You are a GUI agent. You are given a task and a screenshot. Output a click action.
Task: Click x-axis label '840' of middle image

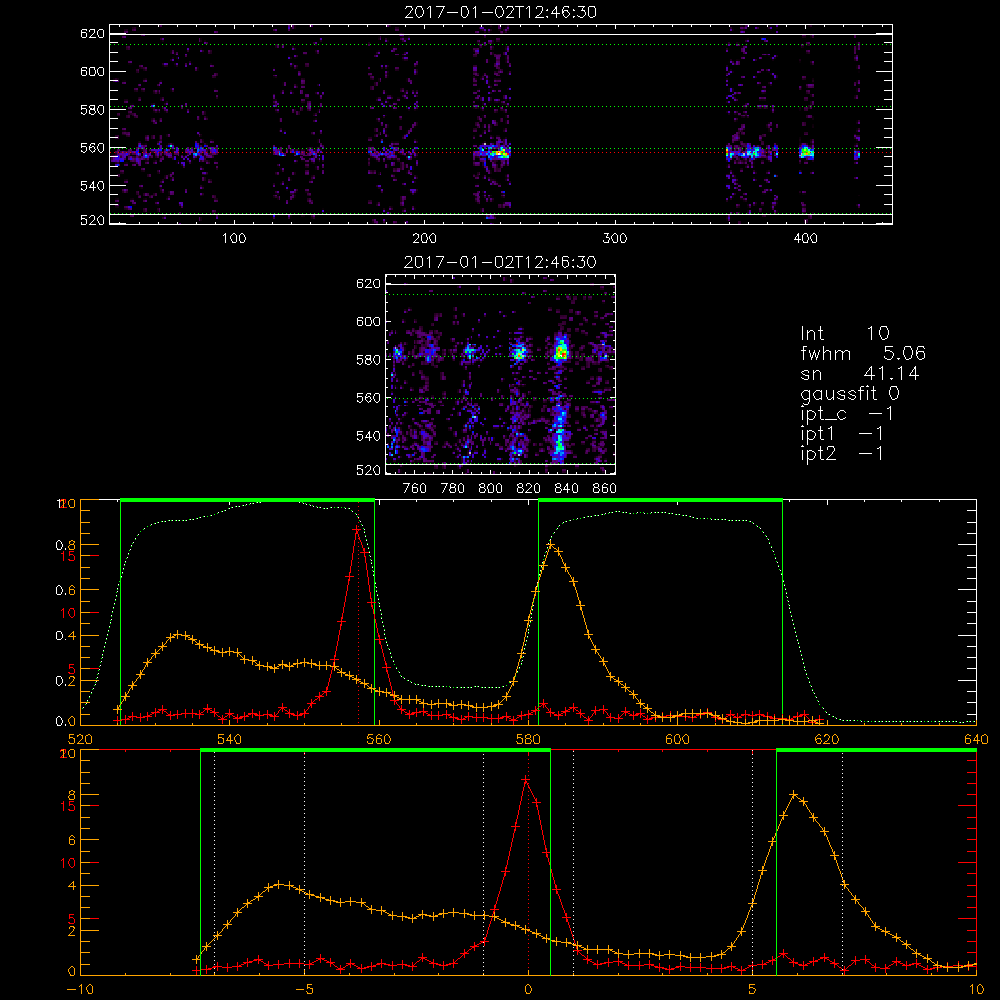tap(566, 489)
